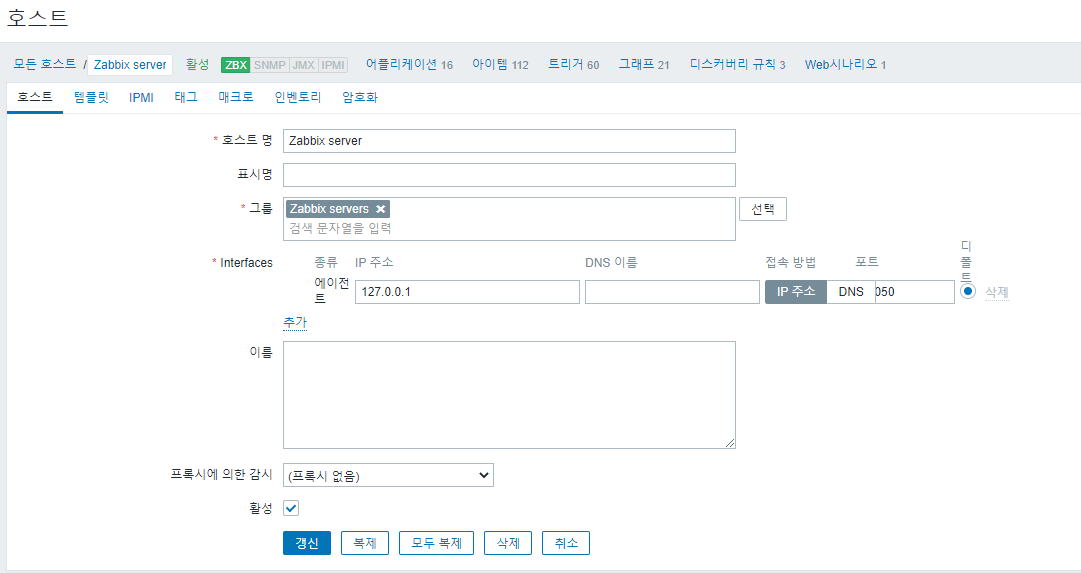
Task: Click the JMX availability badge
Action: (x=303, y=65)
